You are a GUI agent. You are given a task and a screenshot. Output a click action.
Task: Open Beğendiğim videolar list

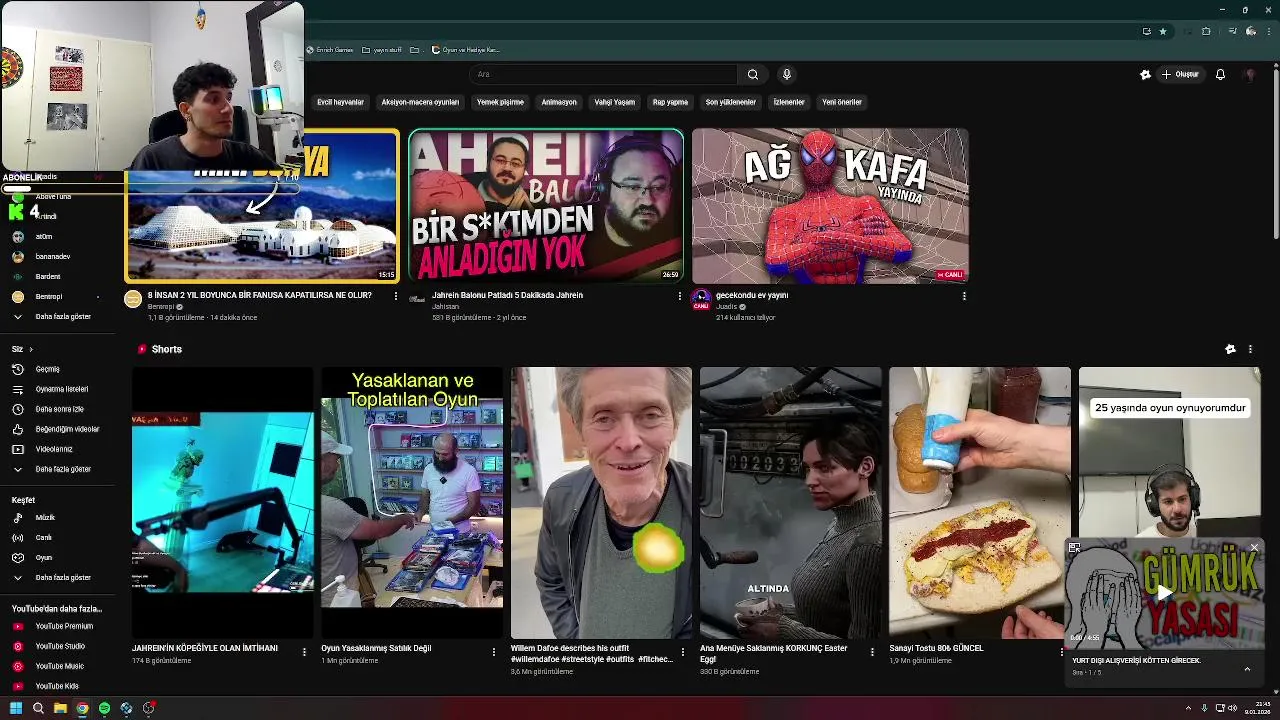tap(60, 429)
